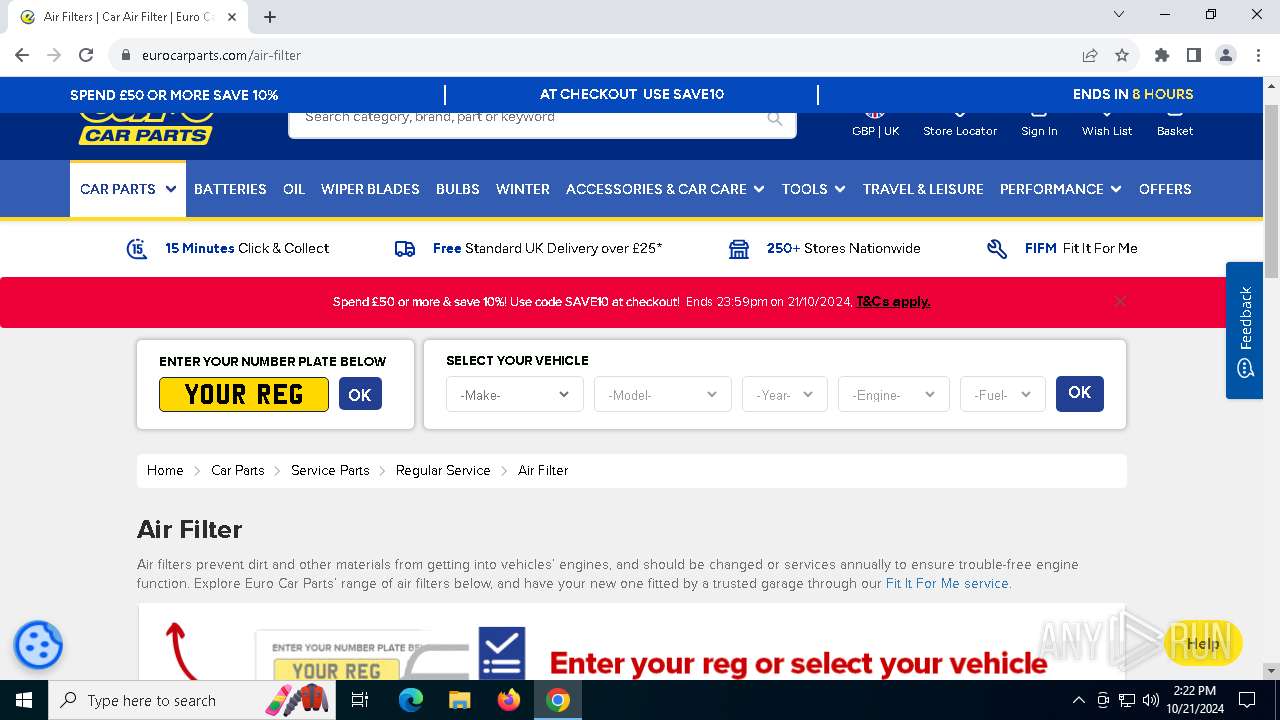Open File Explorer from taskbar

[x=459, y=700]
